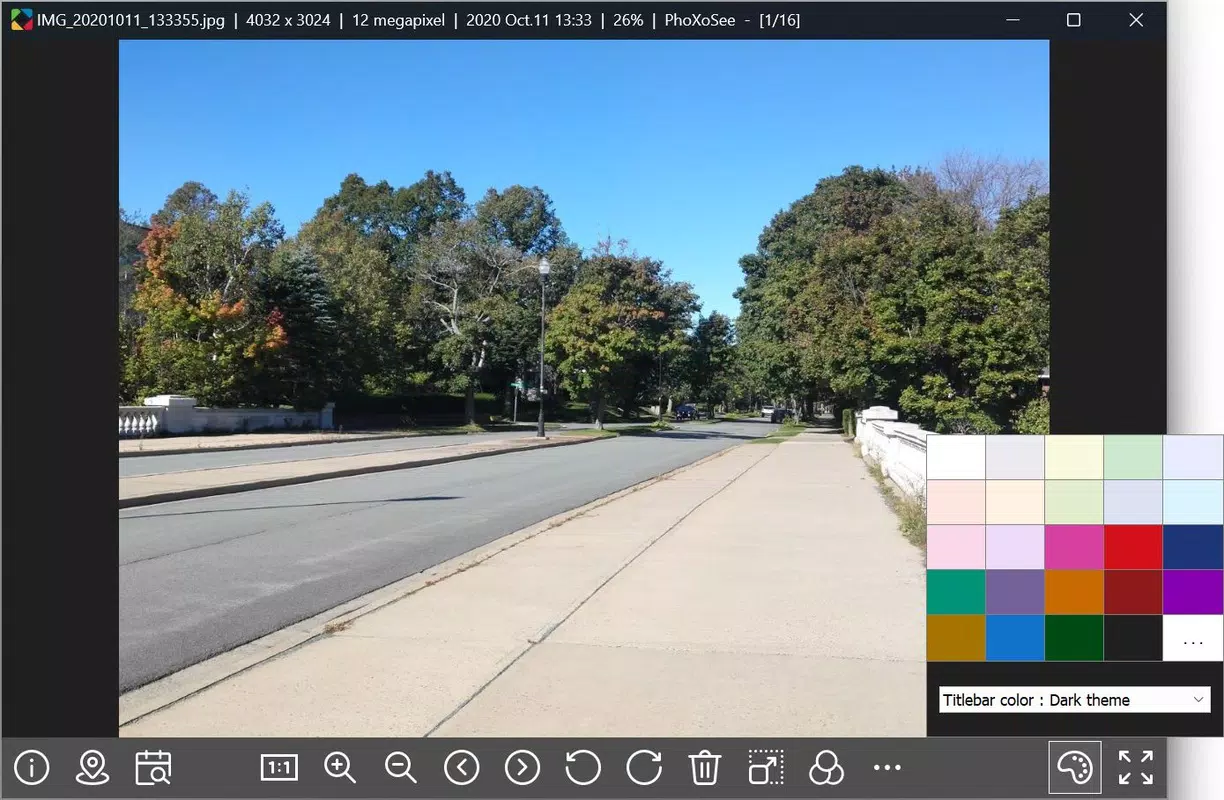The height and width of the screenshot is (800, 1224).
Task: Open the resize image tool
Action: (766, 768)
